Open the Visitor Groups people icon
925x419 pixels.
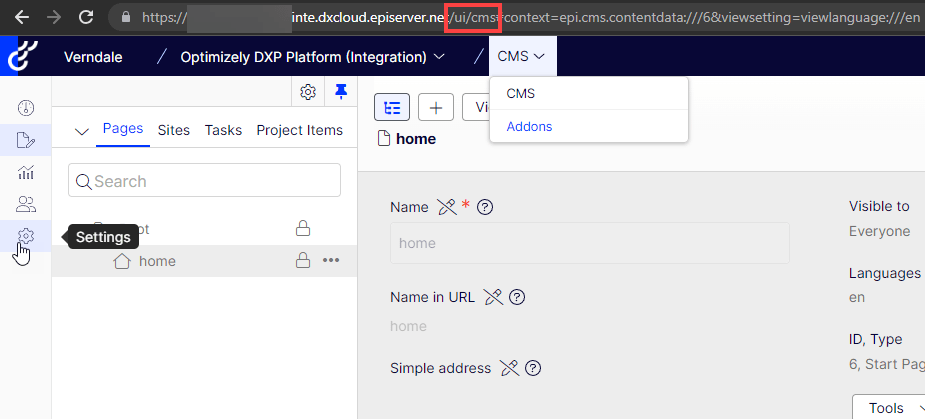click(26, 204)
